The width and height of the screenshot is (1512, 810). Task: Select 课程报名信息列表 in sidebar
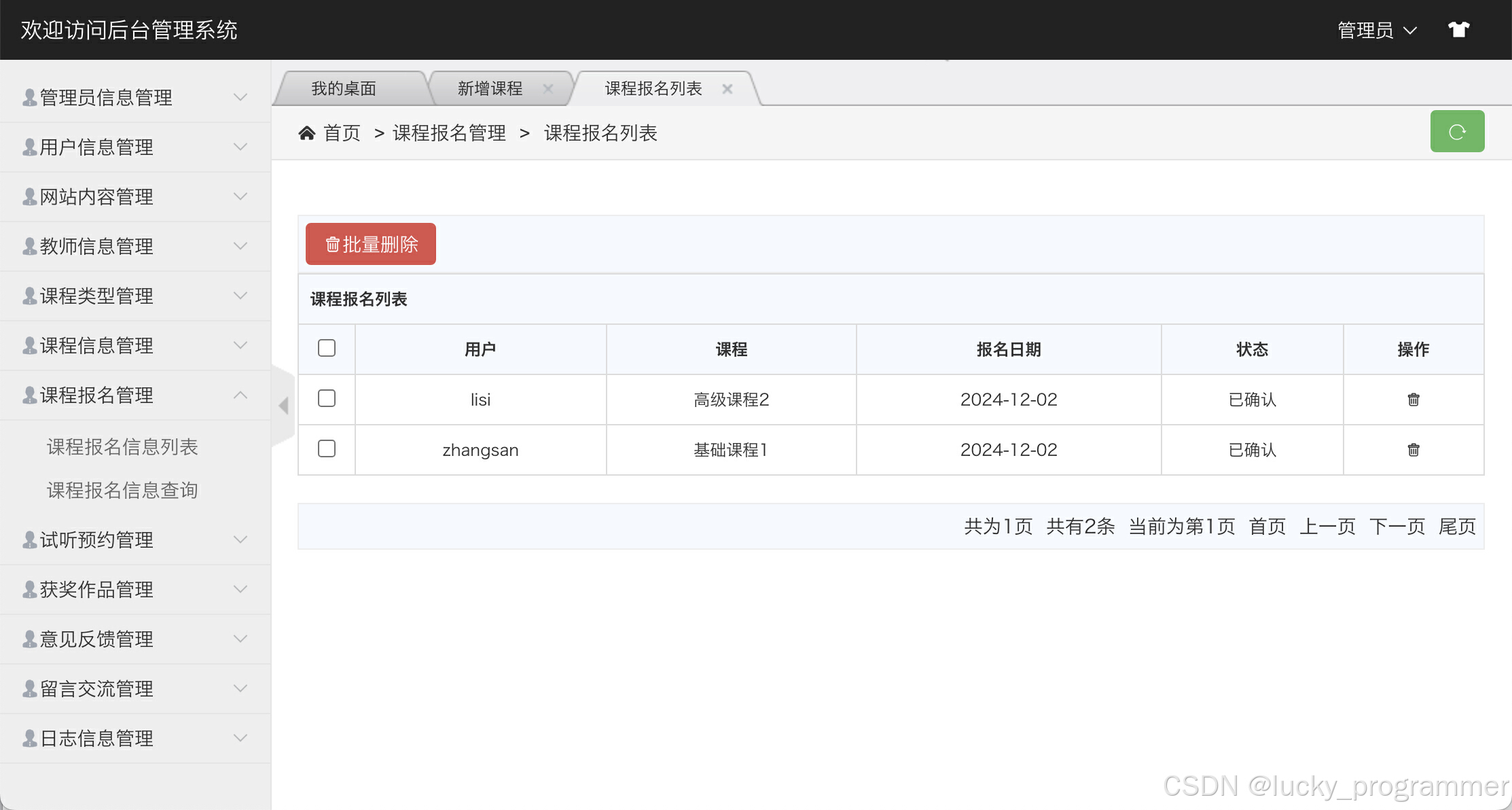coord(122,446)
